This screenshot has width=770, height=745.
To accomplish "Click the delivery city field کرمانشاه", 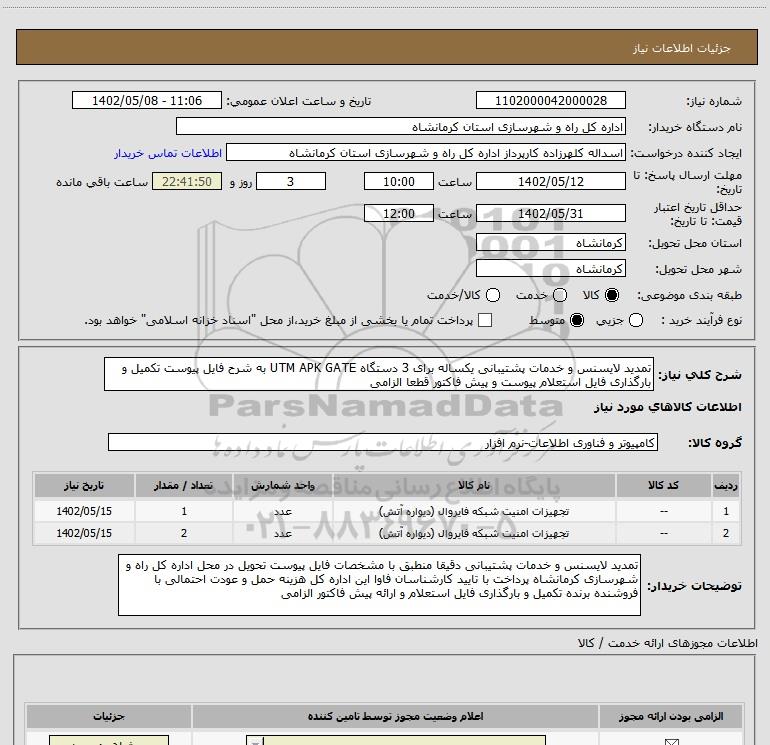I will [x=550, y=269].
